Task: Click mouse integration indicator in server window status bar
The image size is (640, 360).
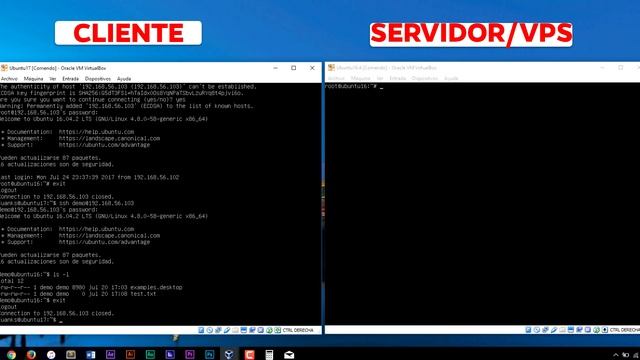Action: tap(596, 330)
